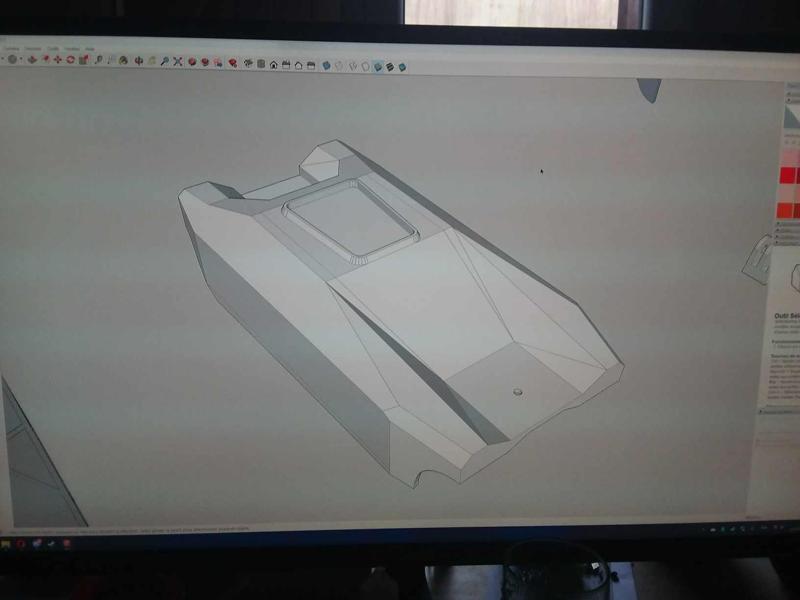Click the gray circle shape tool
This screenshot has height=600, width=800.
click(12, 59)
